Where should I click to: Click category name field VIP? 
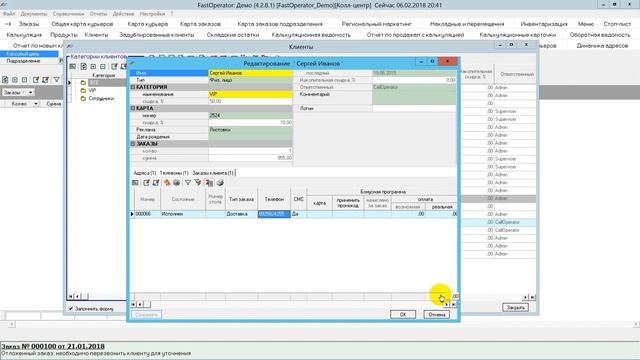(250, 94)
